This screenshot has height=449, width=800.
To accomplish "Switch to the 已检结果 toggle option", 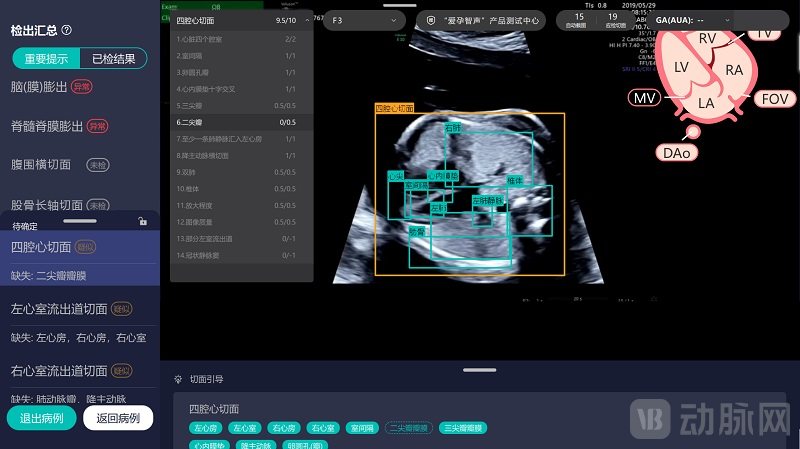I will click(x=113, y=59).
